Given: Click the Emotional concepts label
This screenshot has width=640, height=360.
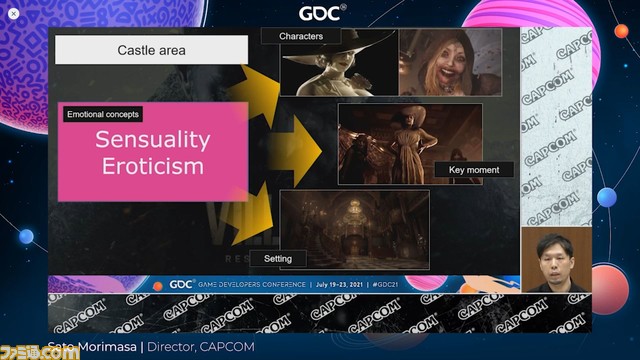Looking at the screenshot, I should [x=103, y=114].
